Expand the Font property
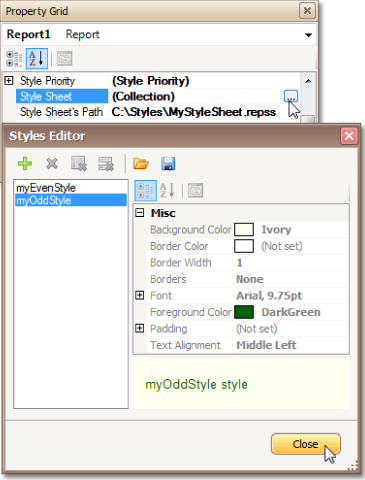The height and width of the screenshot is (480, 365). tap(140, 295)
